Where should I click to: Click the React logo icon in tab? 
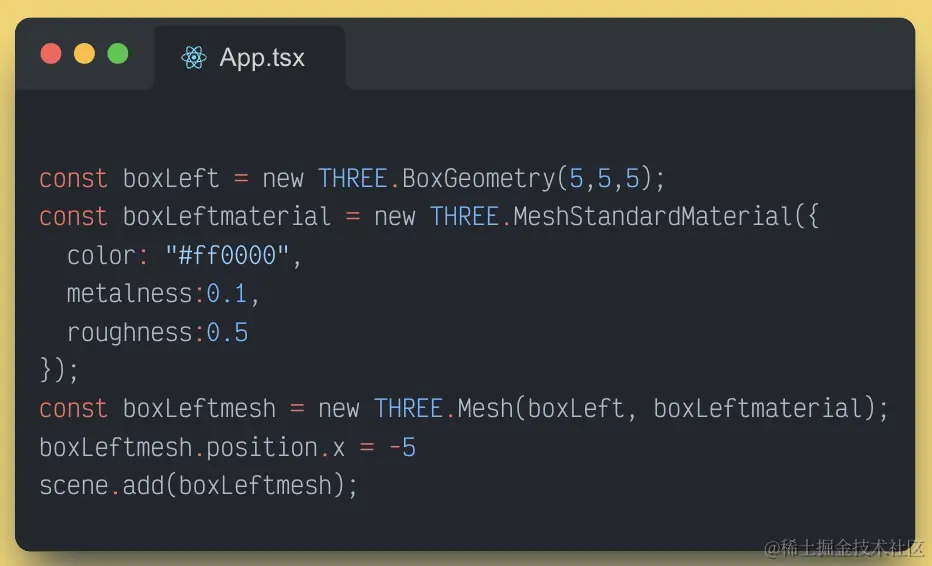coord(194,58)
